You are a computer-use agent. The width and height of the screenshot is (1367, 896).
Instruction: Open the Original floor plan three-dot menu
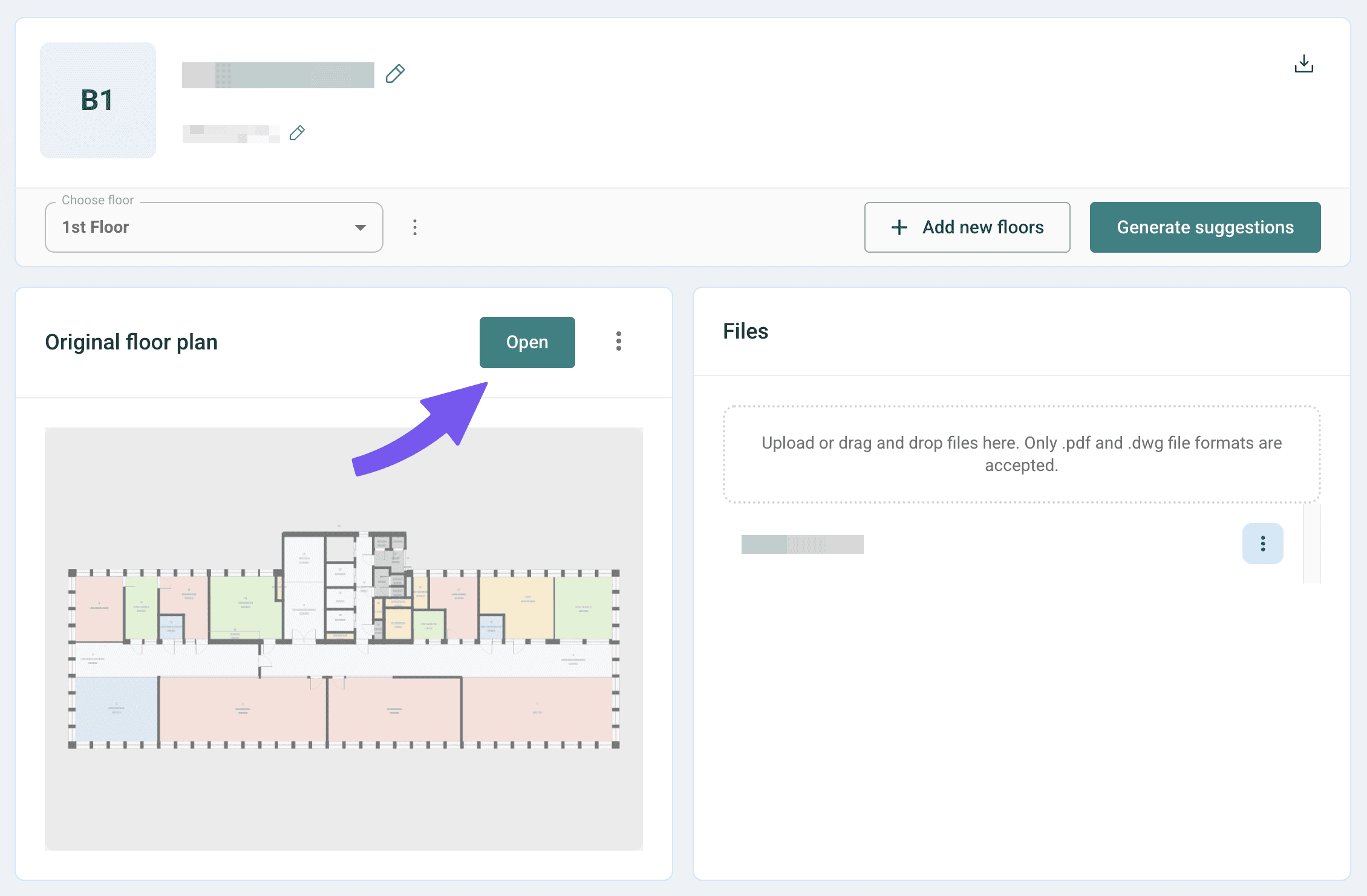618,342
